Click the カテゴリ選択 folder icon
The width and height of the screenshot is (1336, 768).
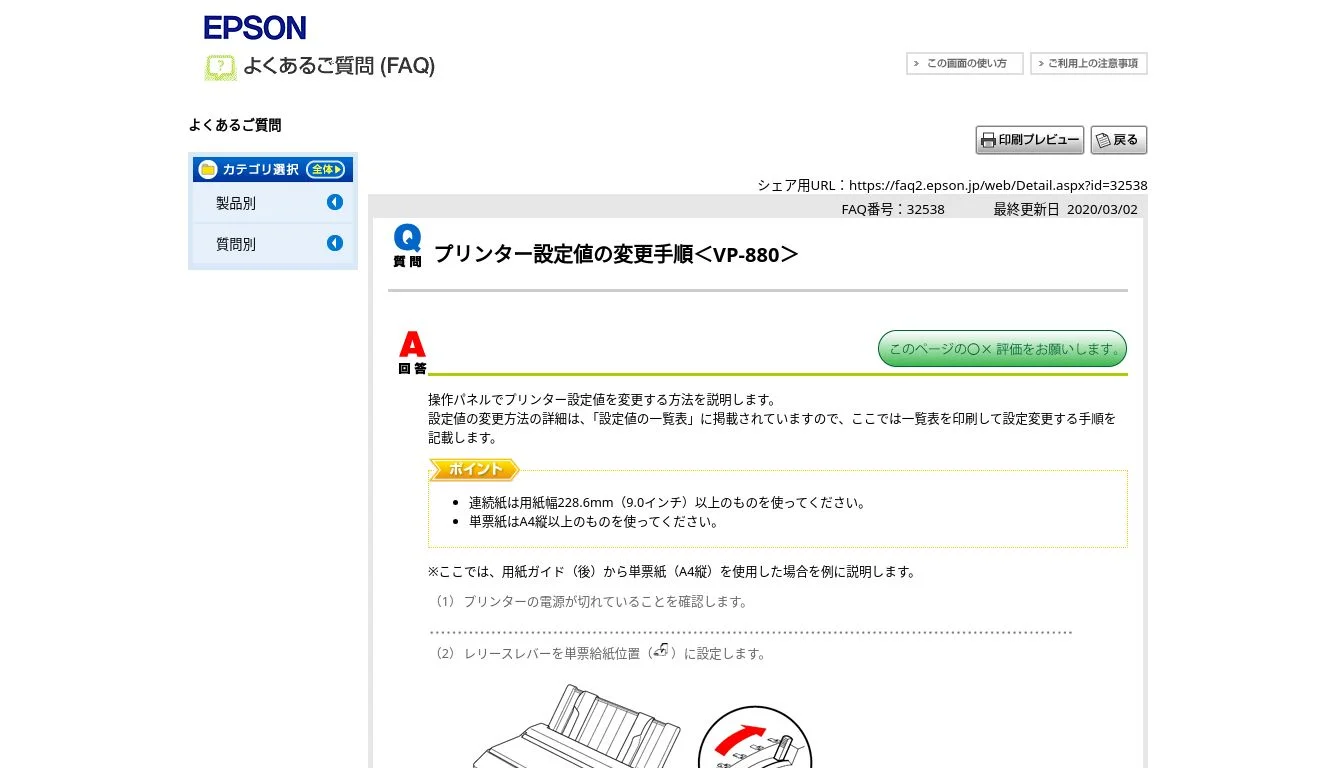(x=208, y=169)
